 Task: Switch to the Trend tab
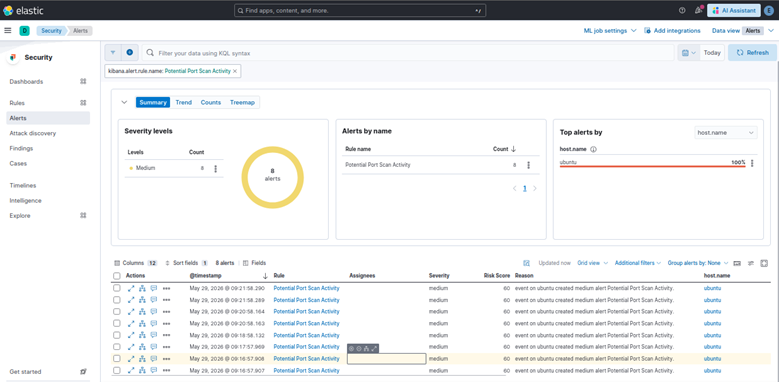click(183, 102)
